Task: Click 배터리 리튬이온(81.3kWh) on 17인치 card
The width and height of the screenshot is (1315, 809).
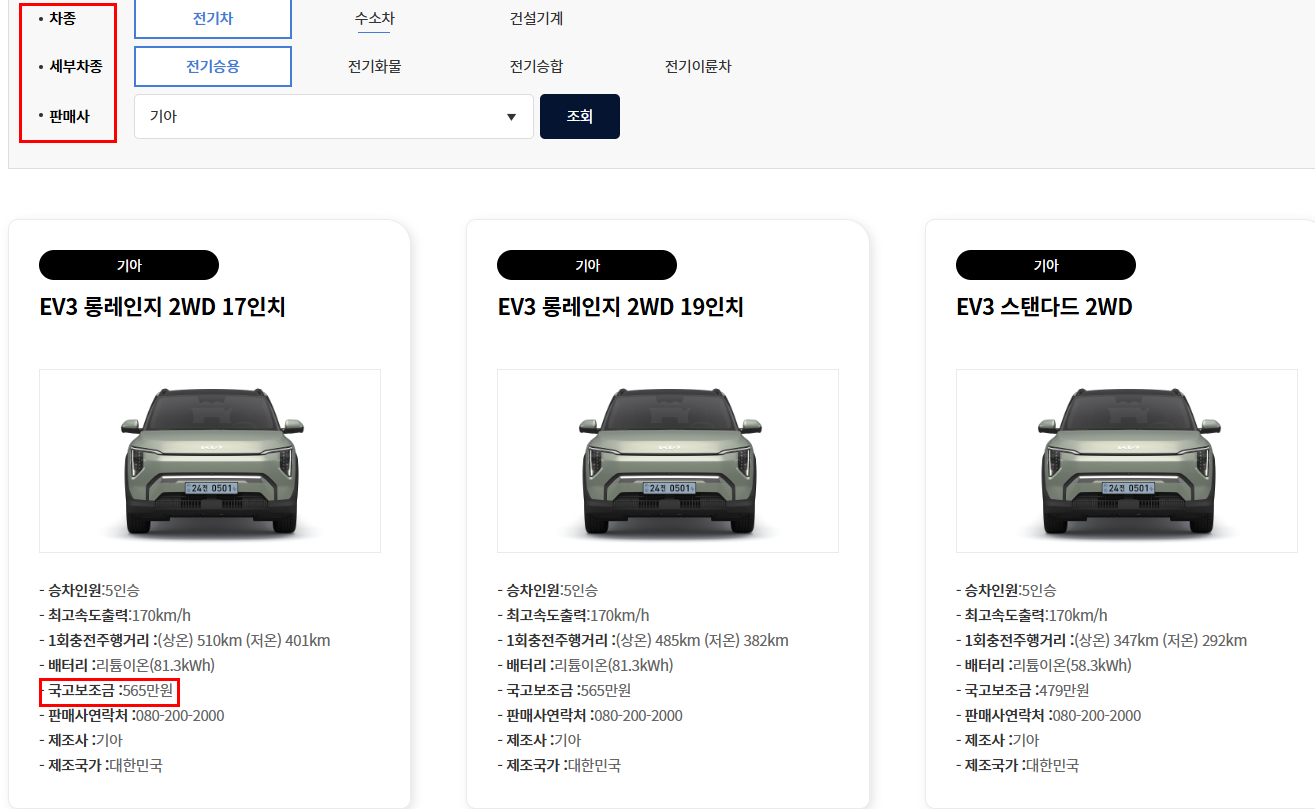Action: click(127, 665)
